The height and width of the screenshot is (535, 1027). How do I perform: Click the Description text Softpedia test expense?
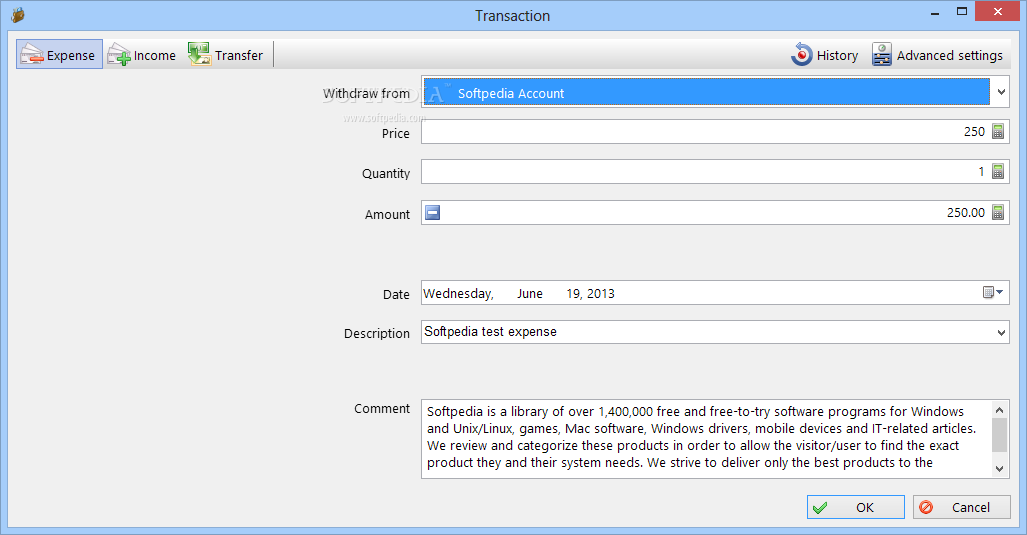(x=491, y=332)
